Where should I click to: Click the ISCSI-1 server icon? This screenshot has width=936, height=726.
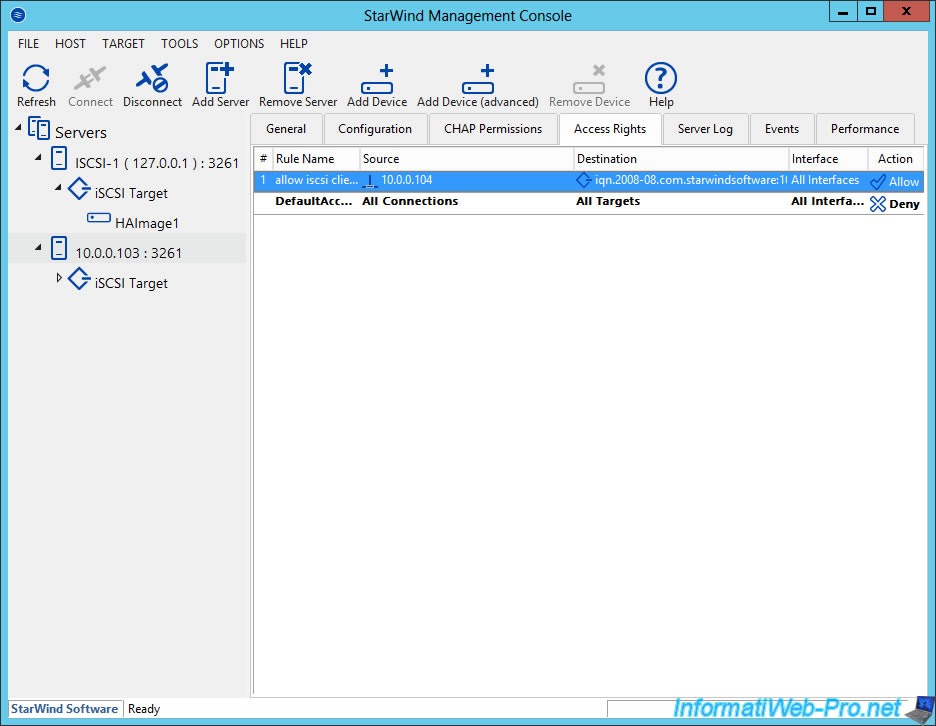(x=59, y=158)
